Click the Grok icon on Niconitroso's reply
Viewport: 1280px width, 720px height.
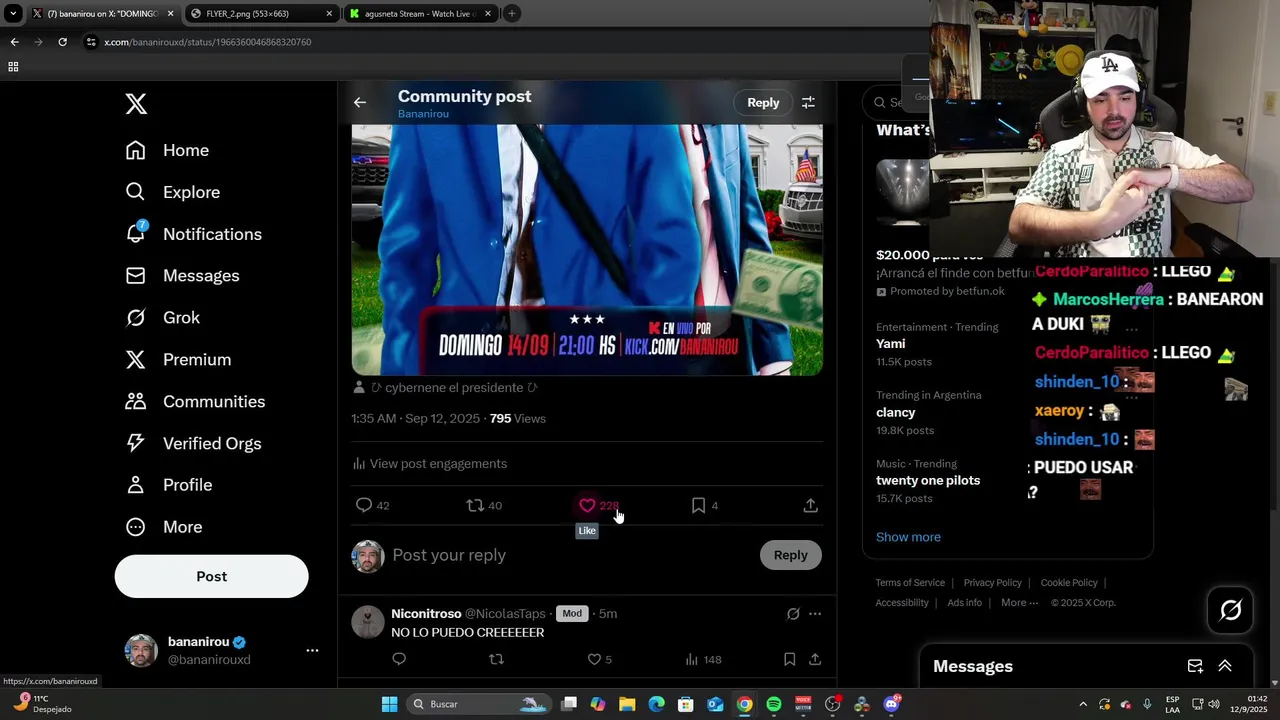[793, 614]
